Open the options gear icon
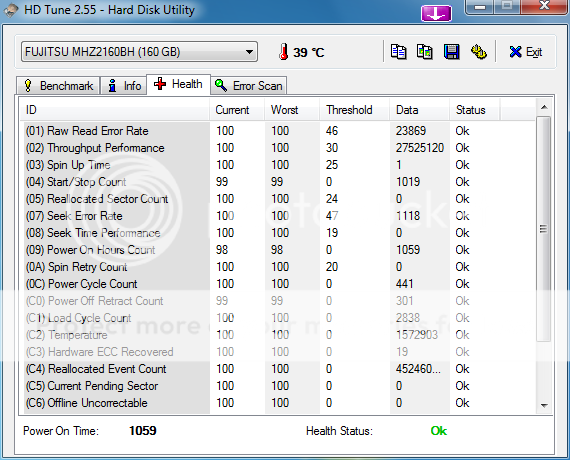 [479, 52]
